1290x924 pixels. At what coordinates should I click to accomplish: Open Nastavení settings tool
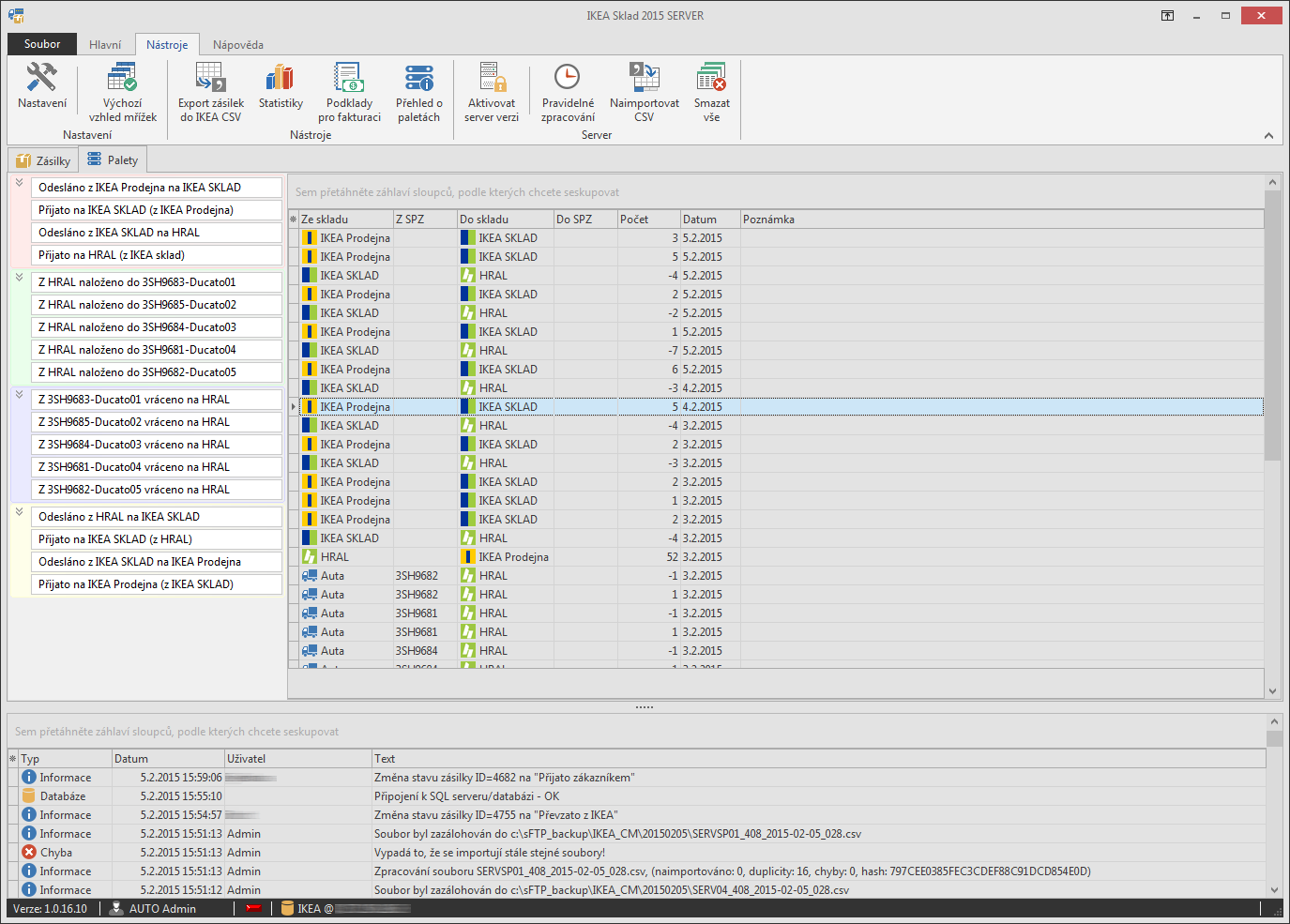[x=42, y=86]
